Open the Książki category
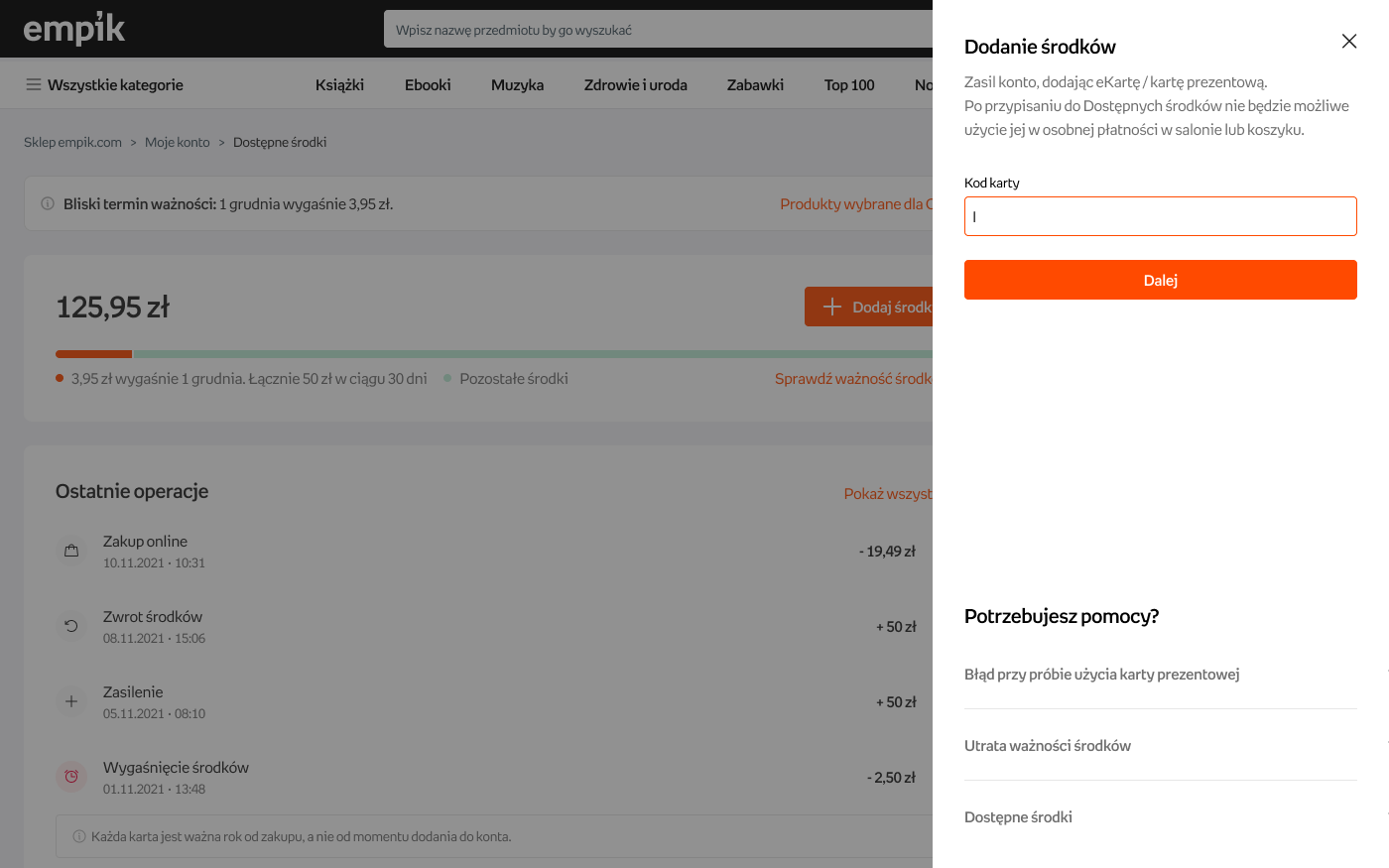 point(339,85)
